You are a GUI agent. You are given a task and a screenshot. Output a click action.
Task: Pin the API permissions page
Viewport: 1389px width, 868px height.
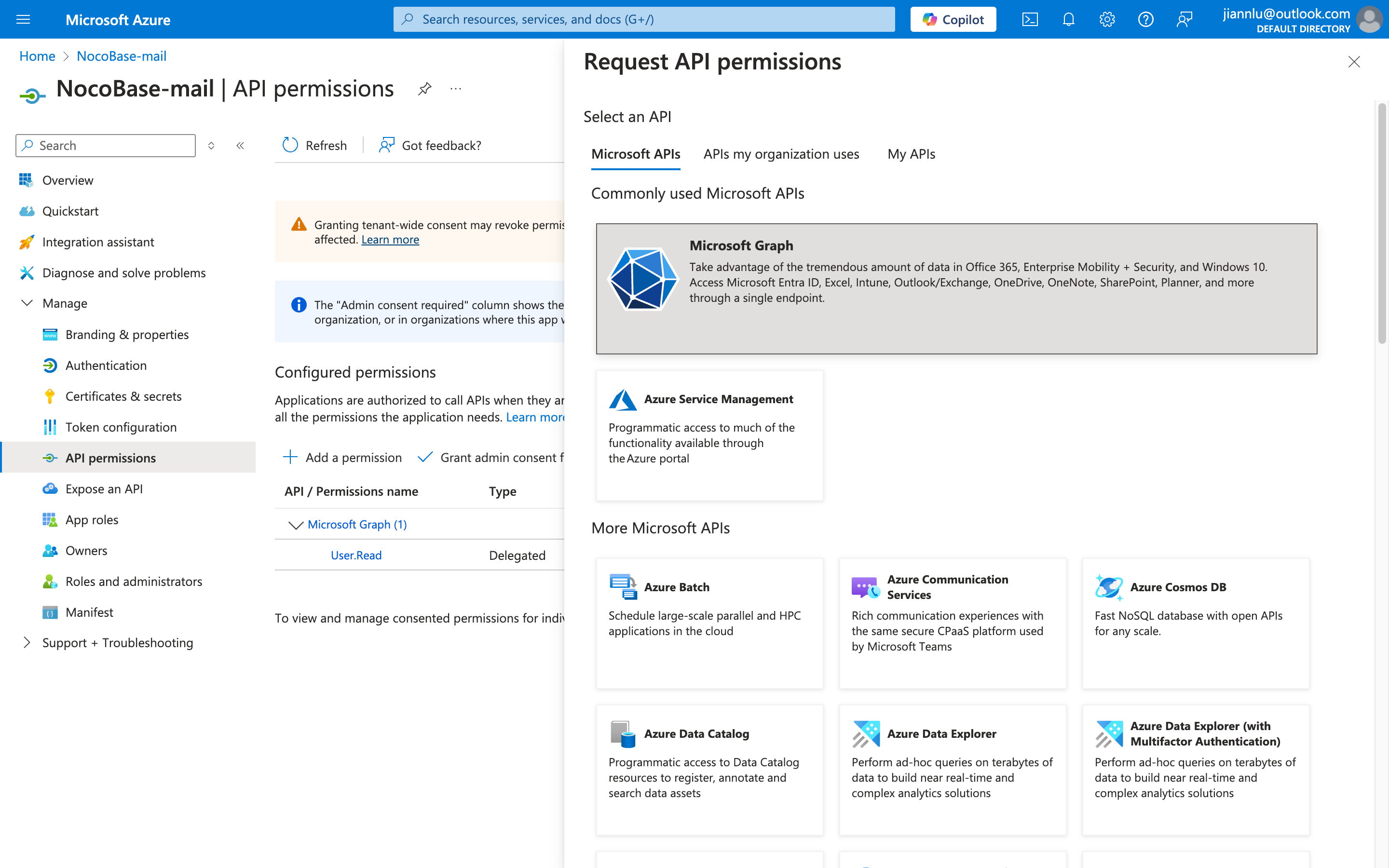(424, 89)
